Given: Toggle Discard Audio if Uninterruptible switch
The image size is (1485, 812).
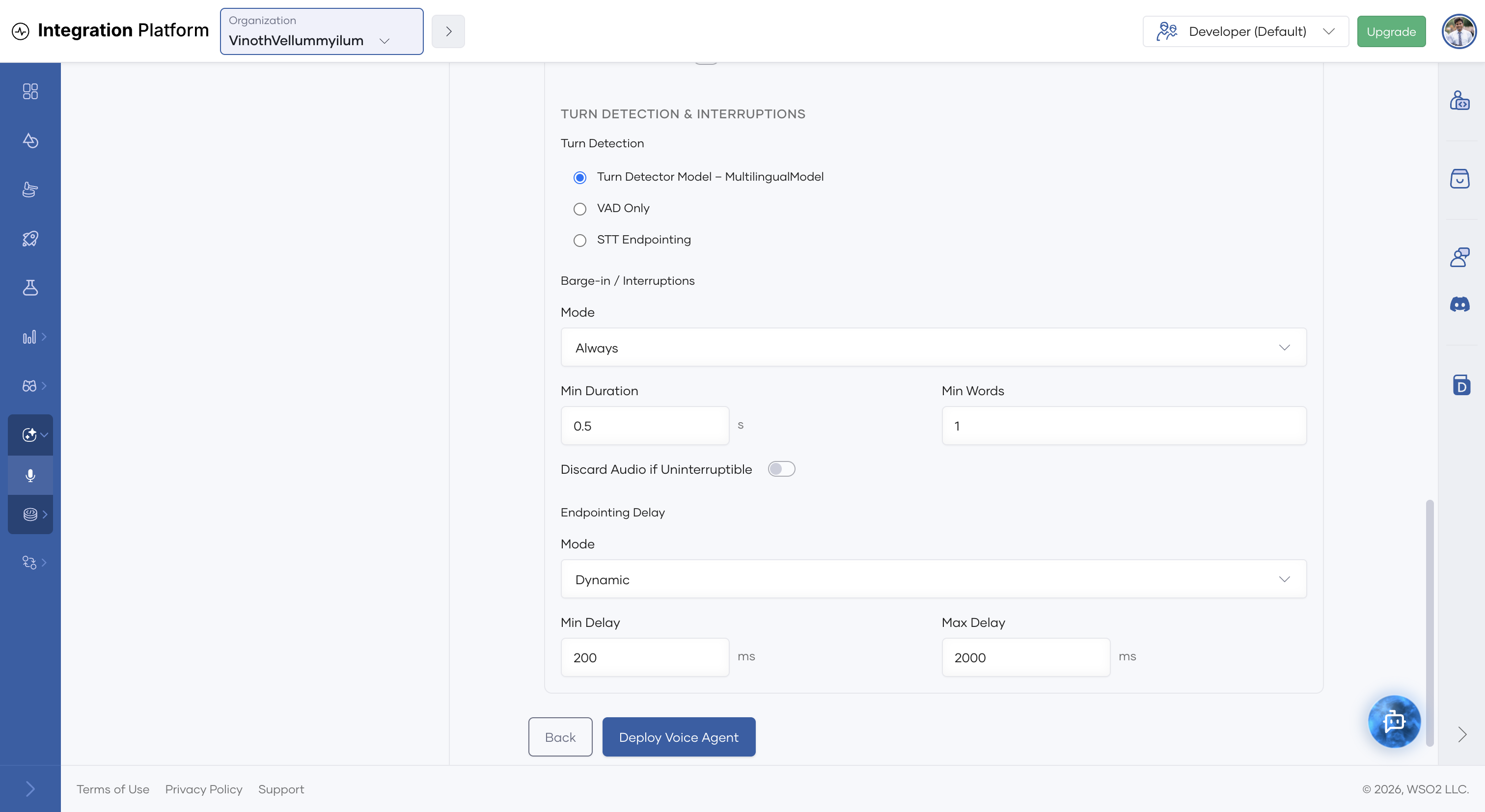Looking at the screenshot, I should 781,469.
